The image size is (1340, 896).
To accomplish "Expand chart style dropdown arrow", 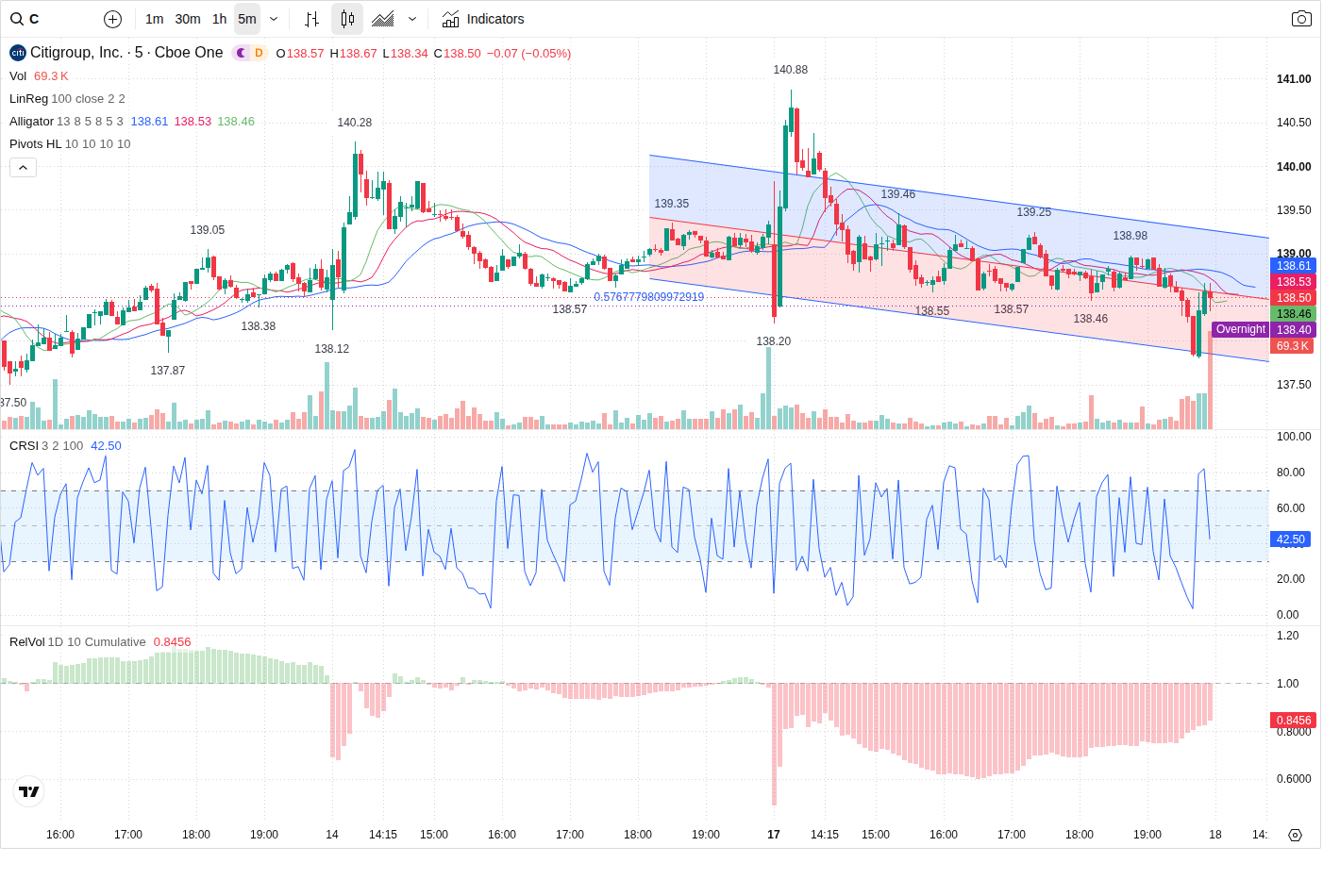I will (x=412, y=19).
